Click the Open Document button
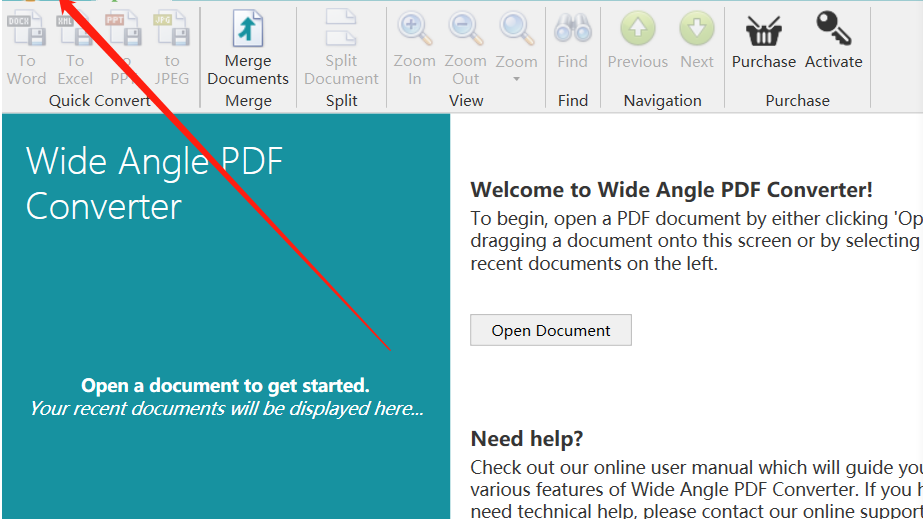 tap(551, 330)
